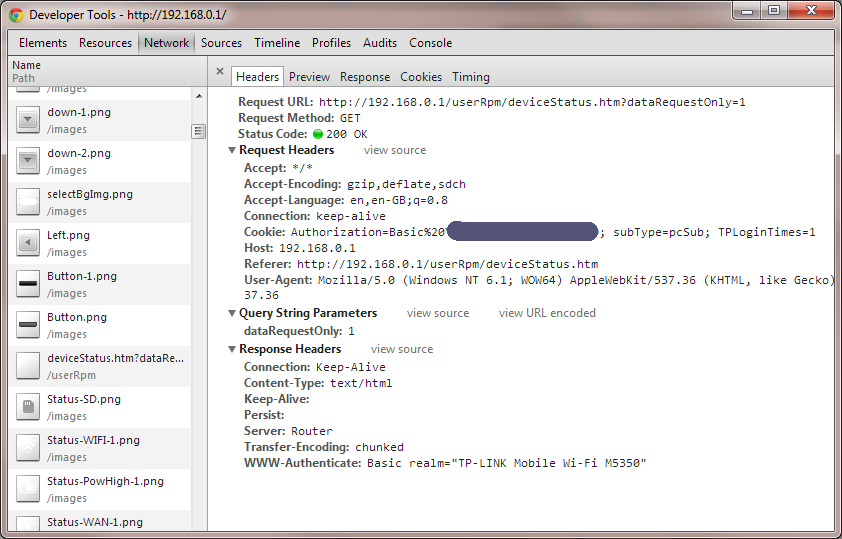Select the Button-1.png request row

100,284
